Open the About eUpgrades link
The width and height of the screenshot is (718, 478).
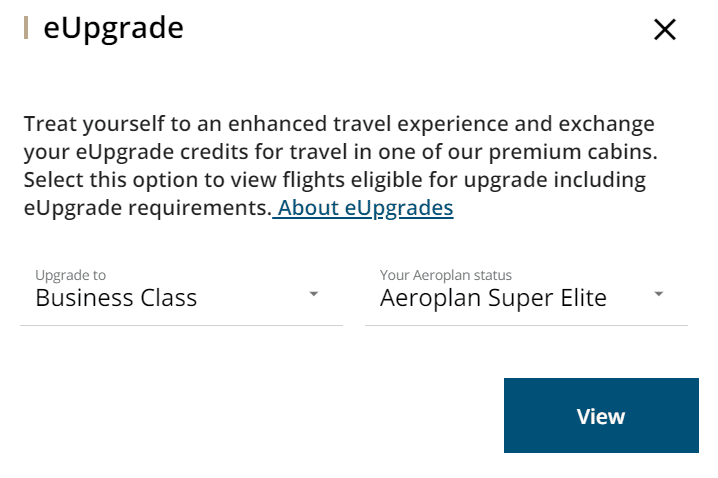(x=364, y=208)
